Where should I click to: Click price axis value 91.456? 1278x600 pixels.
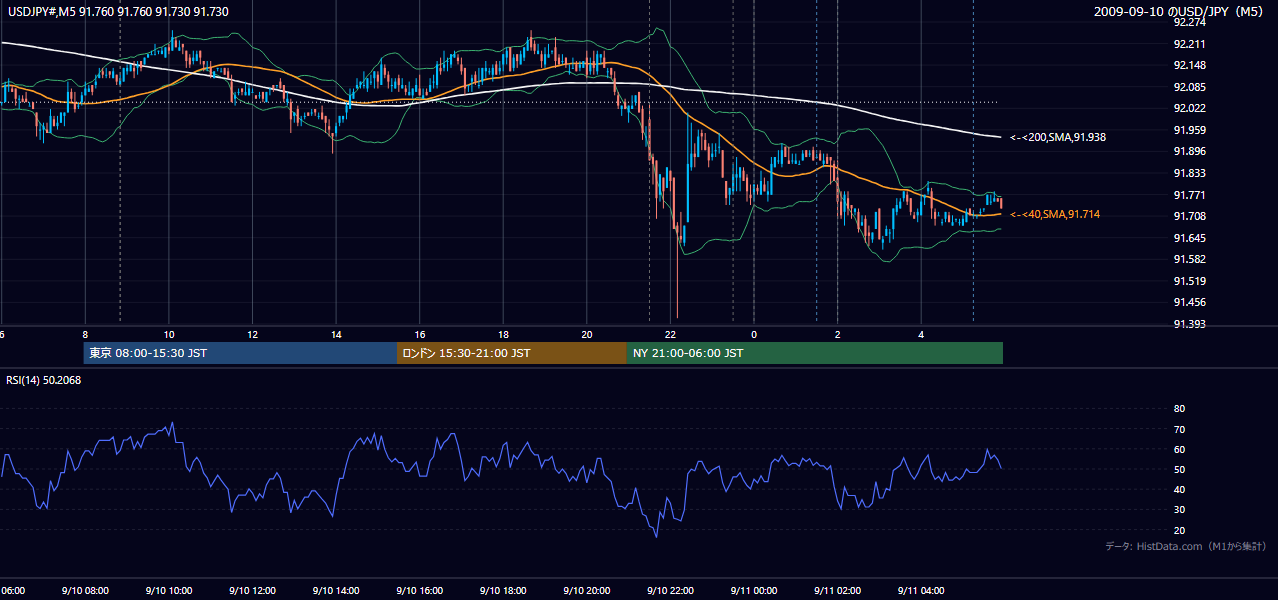coord(1190,302)
